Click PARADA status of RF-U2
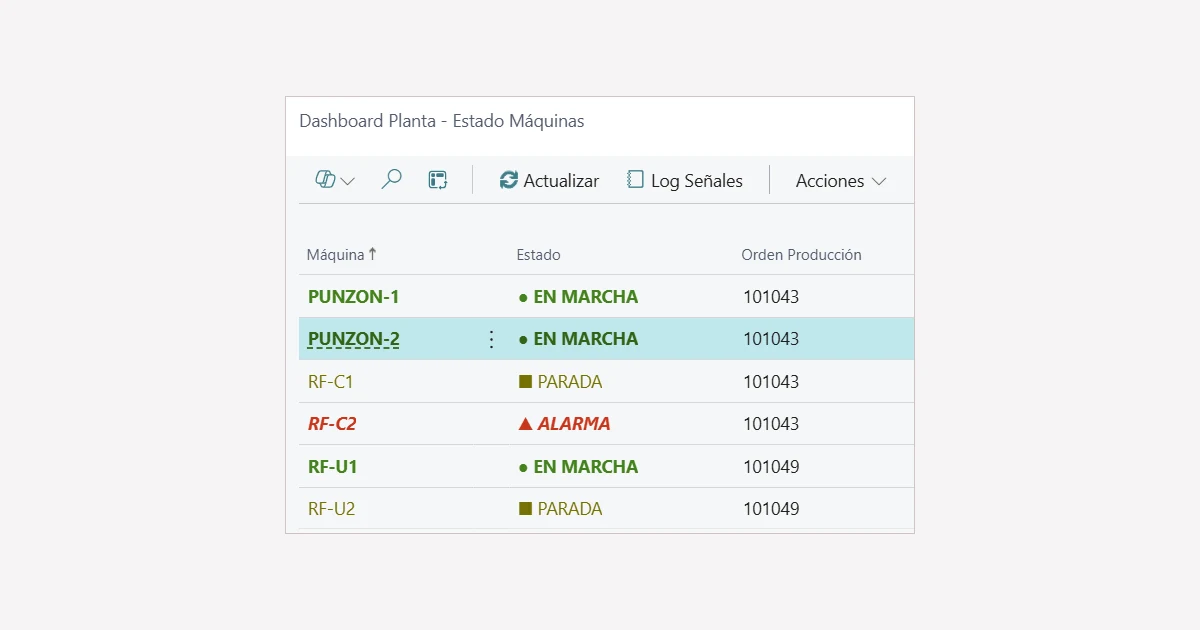This screenshot has height=630, width=1200. 561,509
